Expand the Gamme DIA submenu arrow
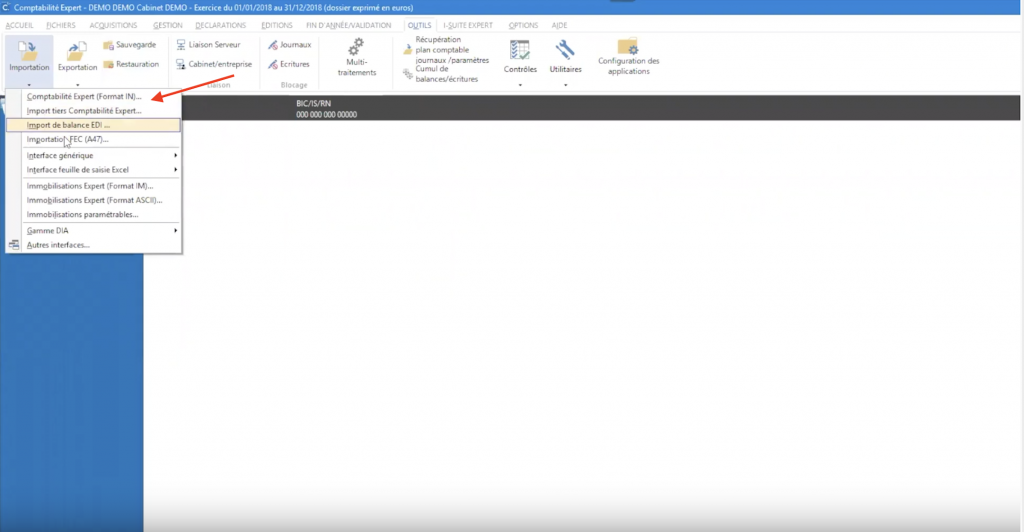The height and width of the screenshot is (532, 1024). (176, 230)
